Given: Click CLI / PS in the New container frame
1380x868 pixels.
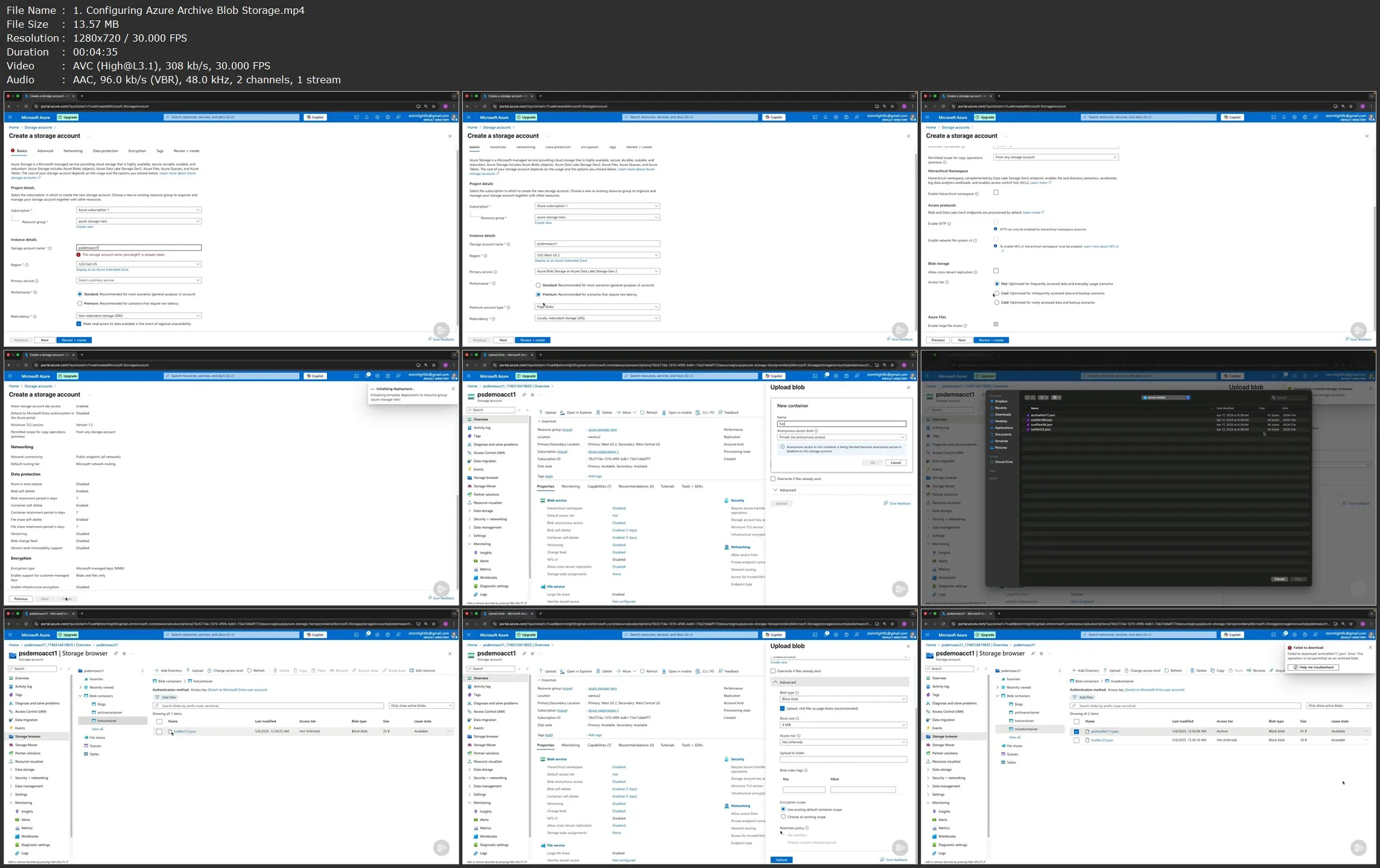Looking at the screenshot, I should [x=705, y=413].
